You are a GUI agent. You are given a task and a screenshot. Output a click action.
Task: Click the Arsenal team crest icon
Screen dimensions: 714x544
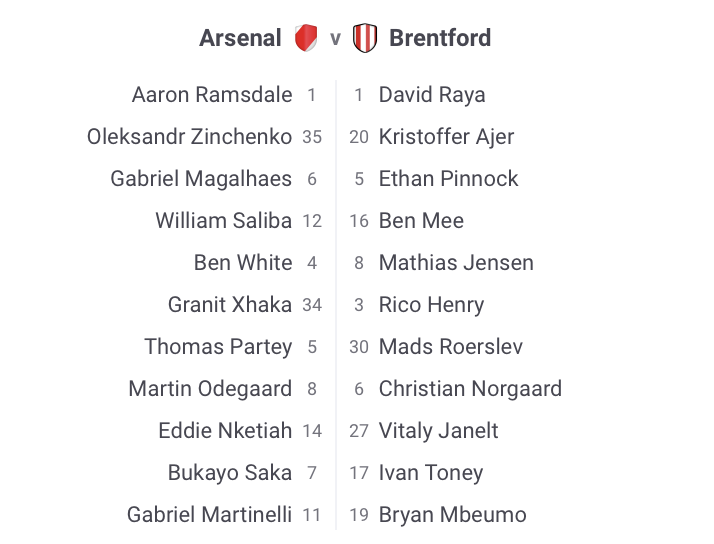coord(306,39)
